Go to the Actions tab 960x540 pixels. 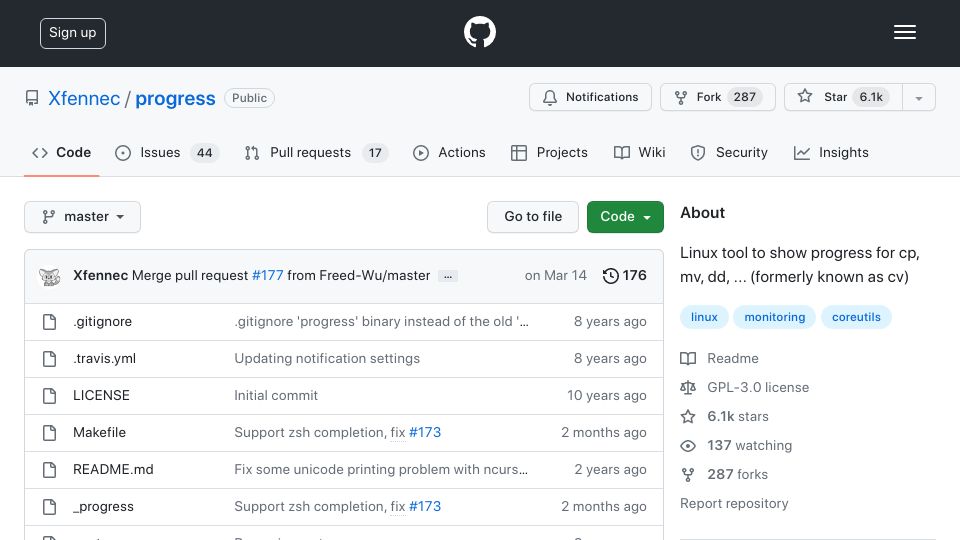point(449,152)
